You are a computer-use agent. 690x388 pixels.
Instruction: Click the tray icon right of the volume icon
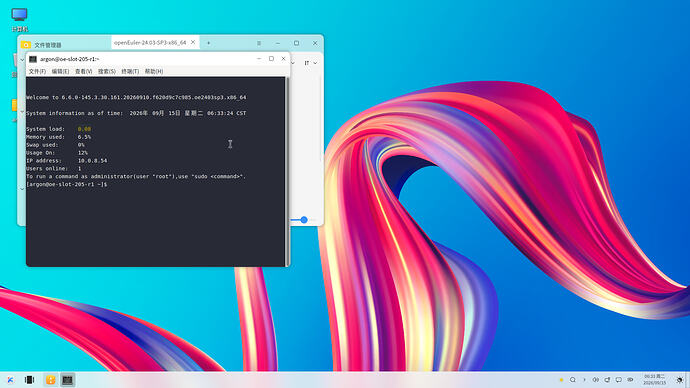607,380
